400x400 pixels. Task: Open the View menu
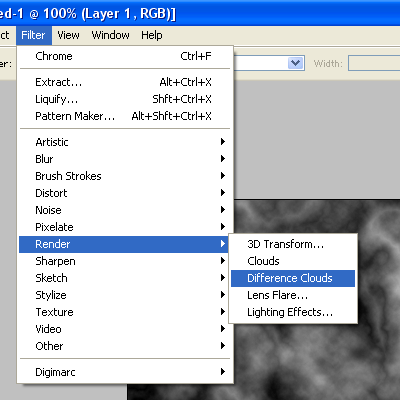tap(68, 35)
